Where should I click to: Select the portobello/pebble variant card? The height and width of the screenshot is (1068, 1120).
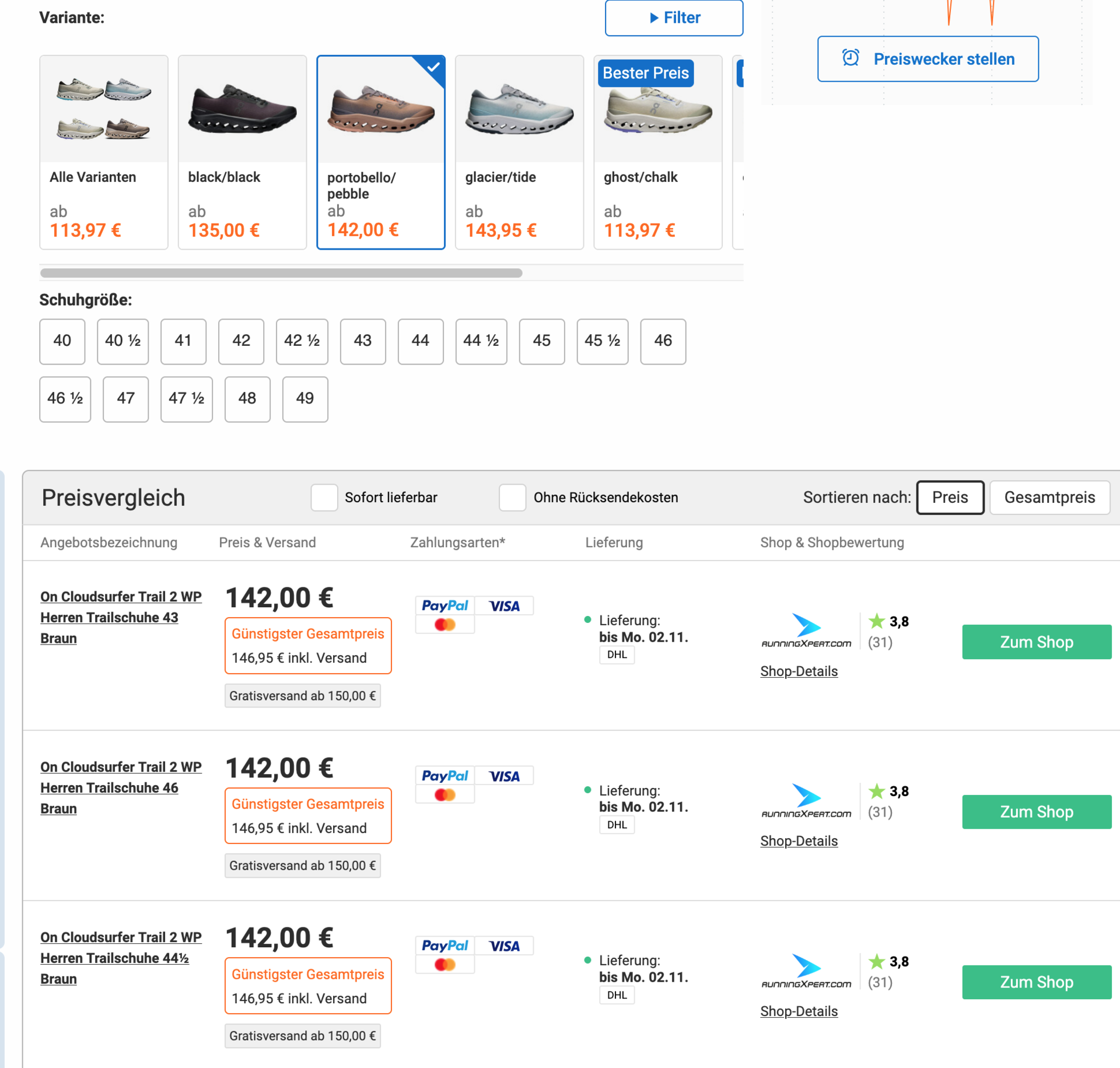tap(381, 152)
